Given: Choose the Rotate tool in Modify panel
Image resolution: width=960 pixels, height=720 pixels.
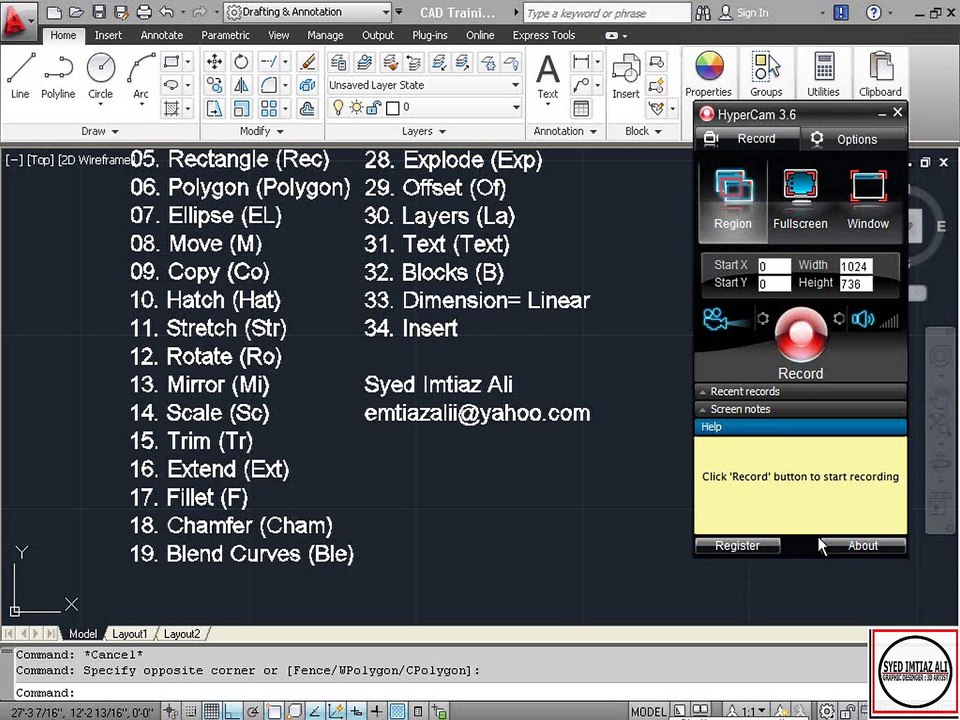Looking at the screenshot, I should point(241,61).
